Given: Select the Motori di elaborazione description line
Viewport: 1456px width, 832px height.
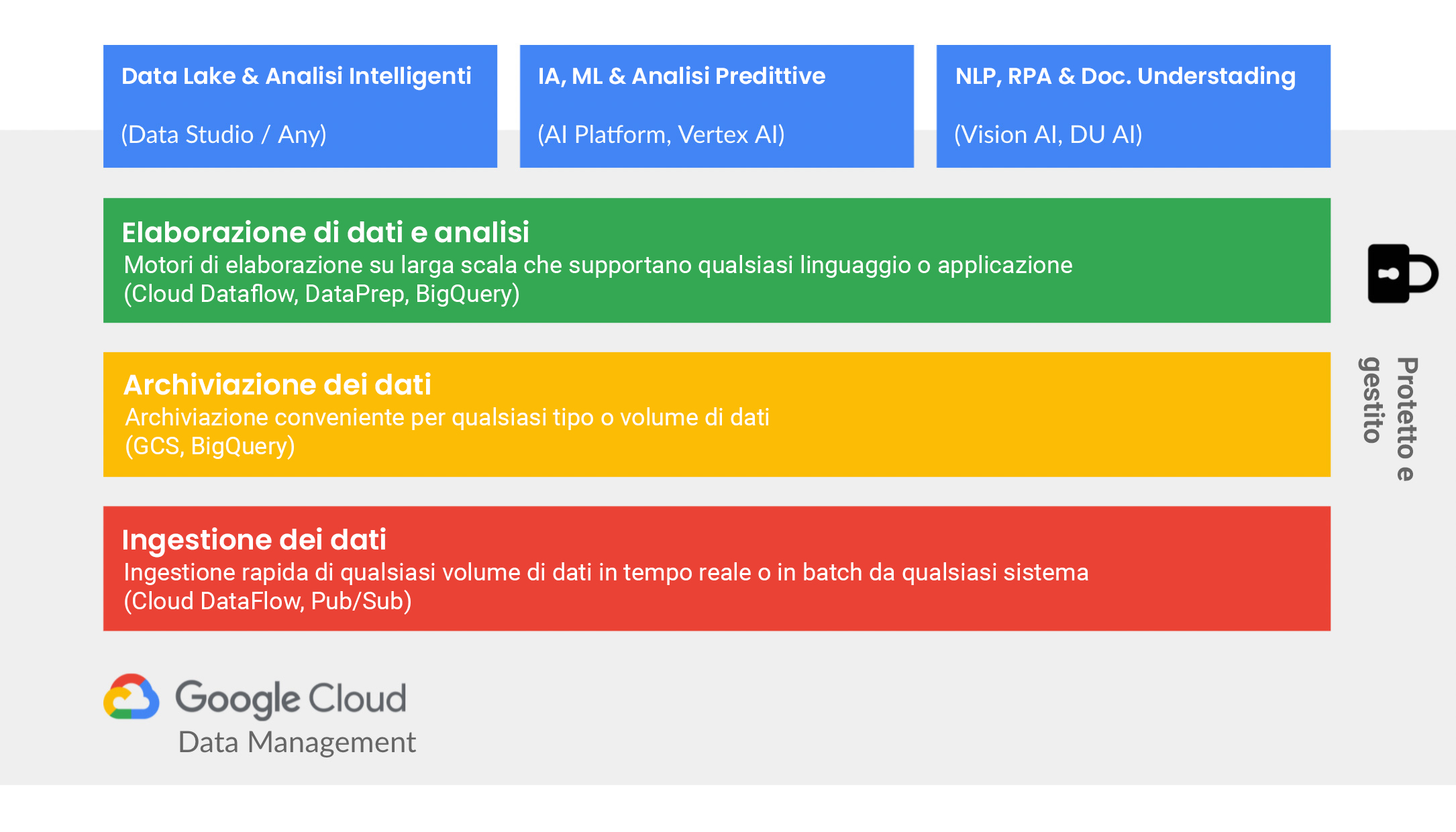Looking at the screenshot, I should tap(598, 265).
